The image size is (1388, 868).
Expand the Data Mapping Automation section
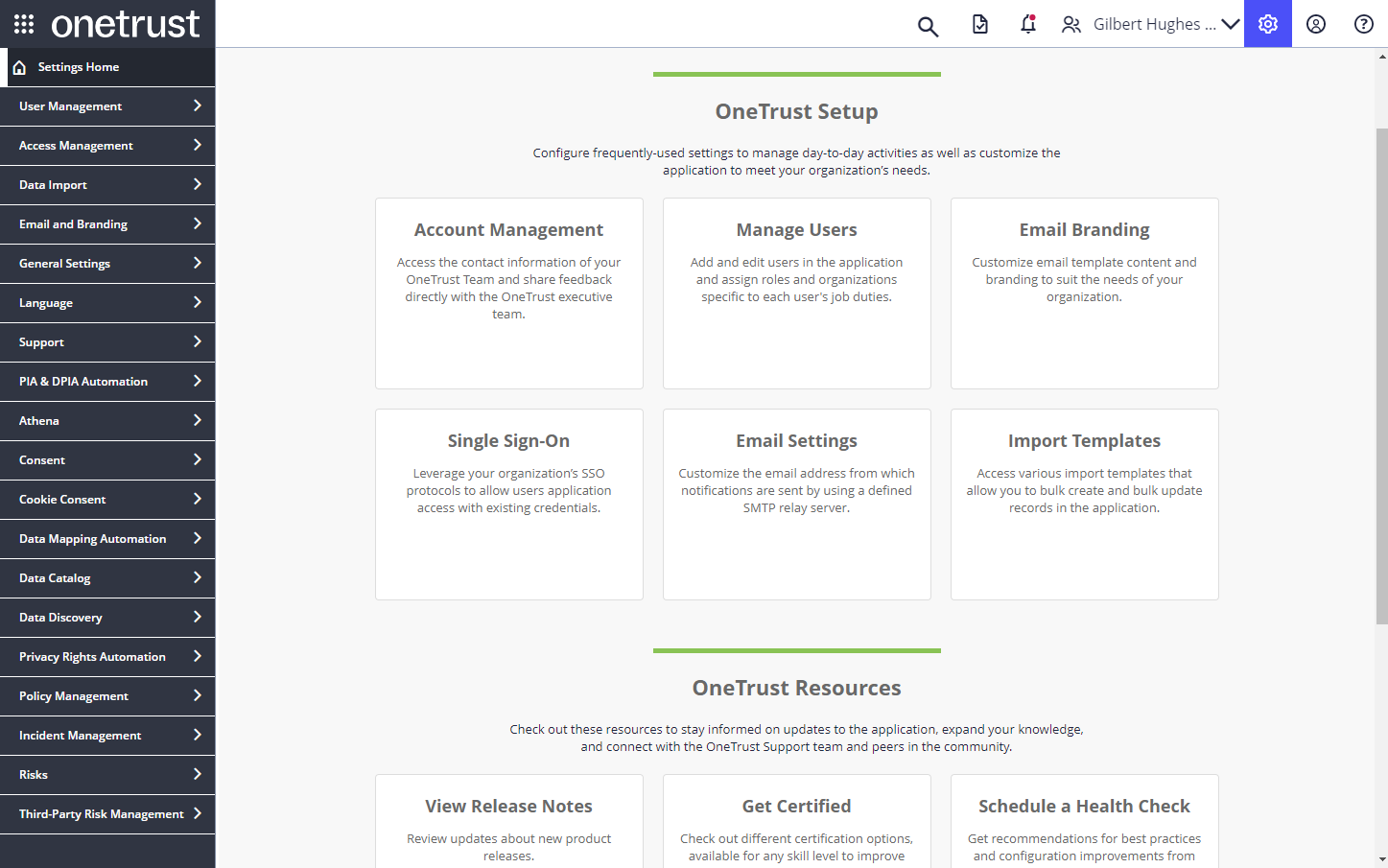107,538
